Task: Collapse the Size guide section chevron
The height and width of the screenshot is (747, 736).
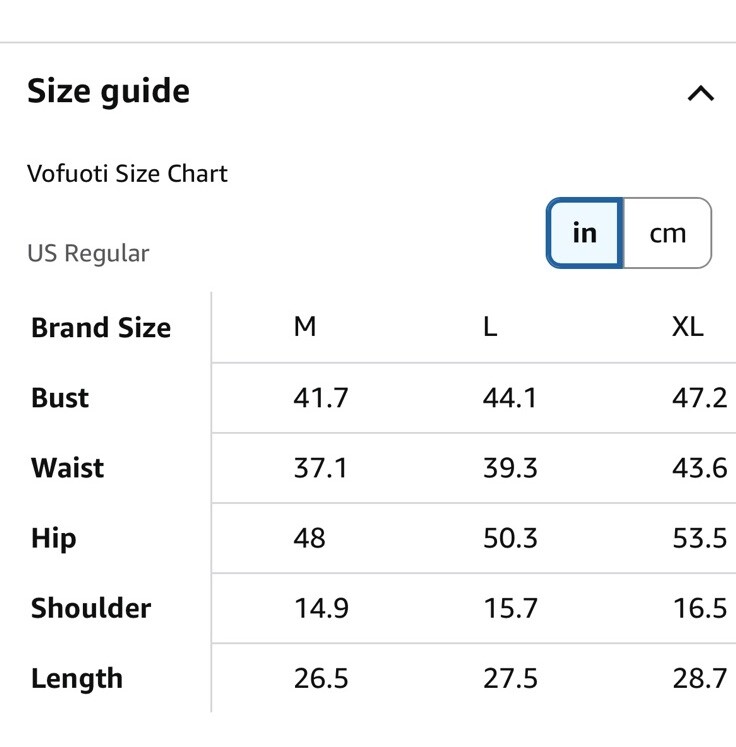Action: (x=701, y=93)
